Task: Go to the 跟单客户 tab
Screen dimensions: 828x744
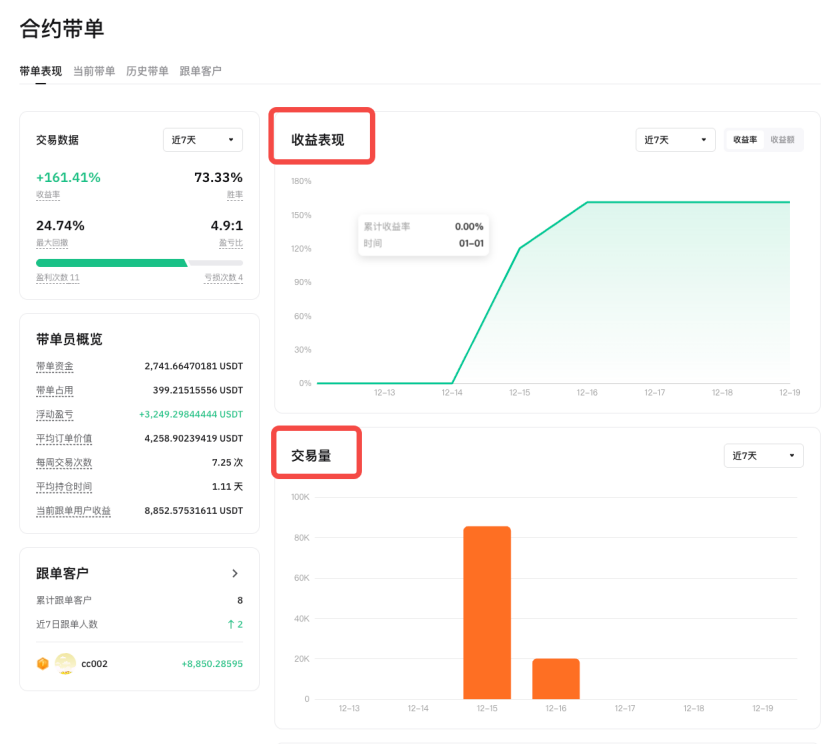Action: (x=200, y=71)
